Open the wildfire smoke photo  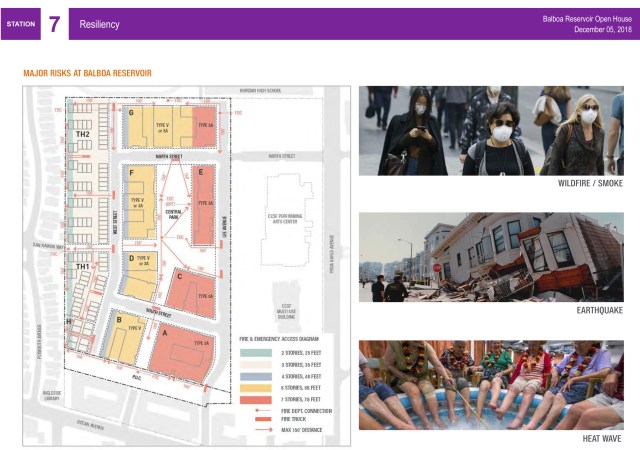(x=490, y=130)
